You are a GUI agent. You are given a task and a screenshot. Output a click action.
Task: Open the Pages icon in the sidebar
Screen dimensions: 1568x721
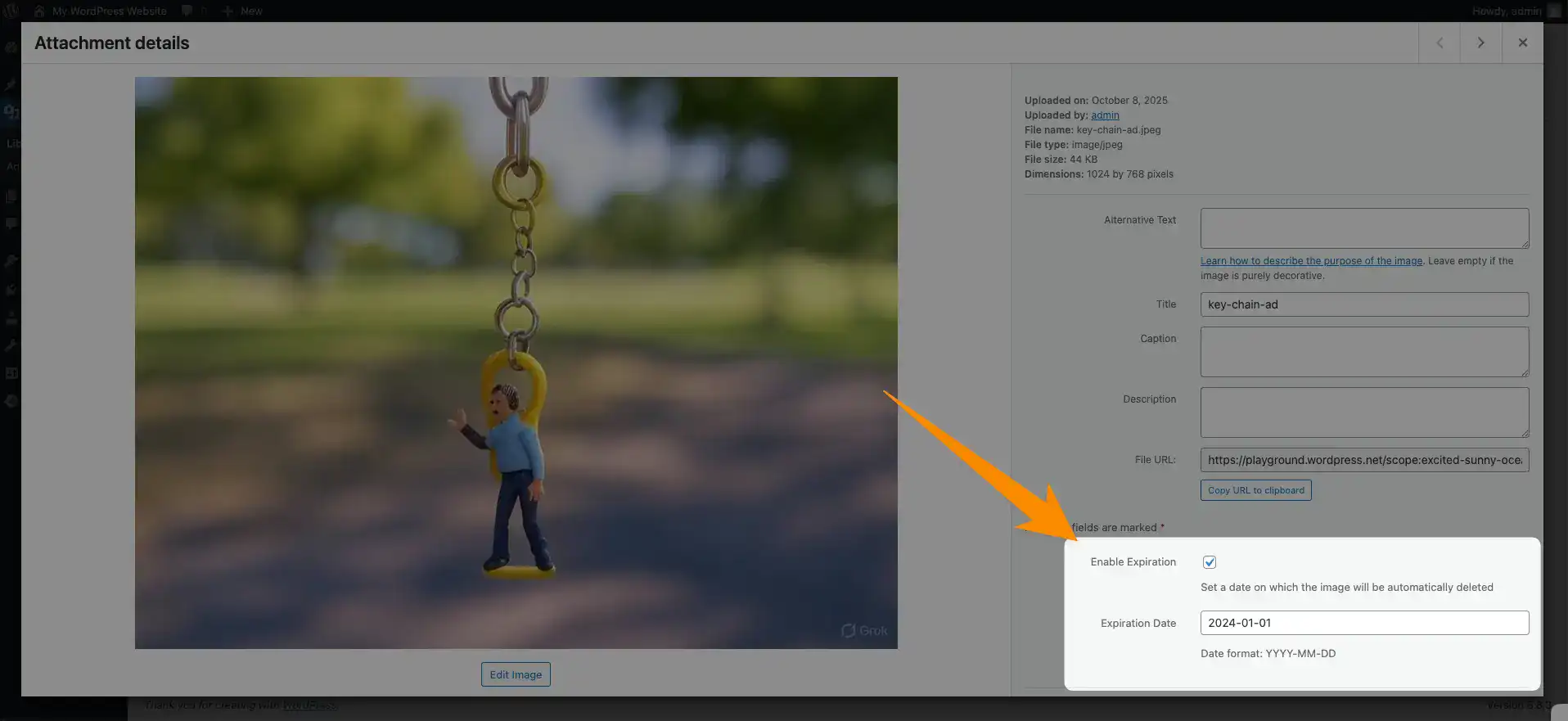click(x=11, y=196)
